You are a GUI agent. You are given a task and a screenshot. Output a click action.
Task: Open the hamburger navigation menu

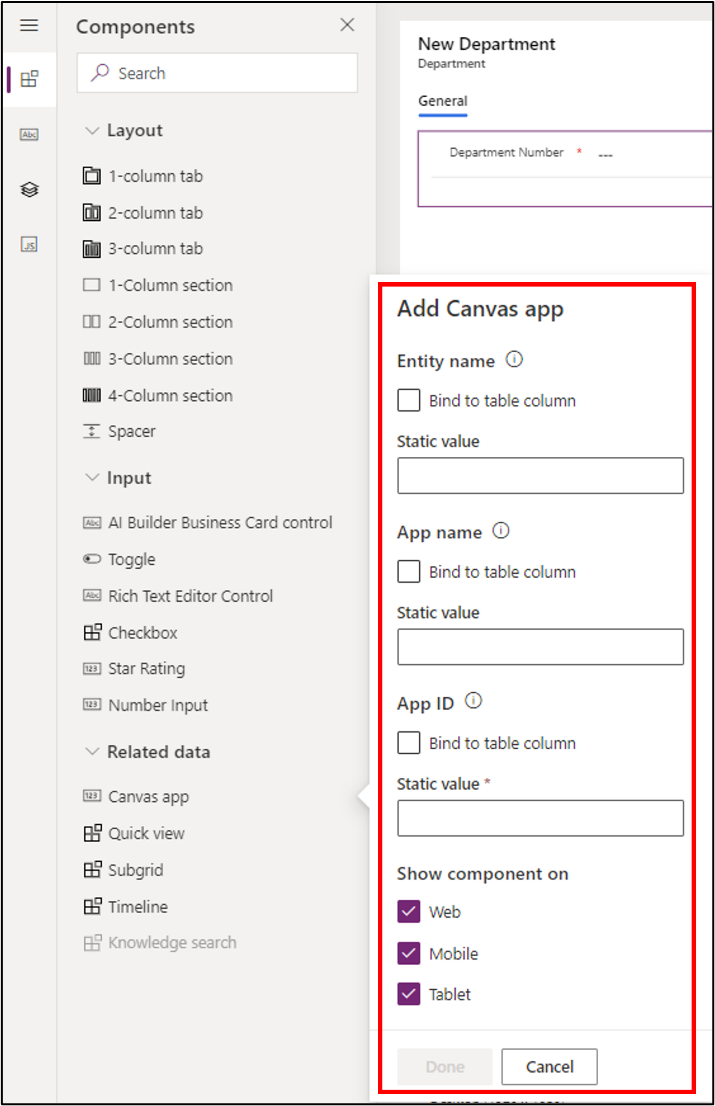[x=29, y=25]
